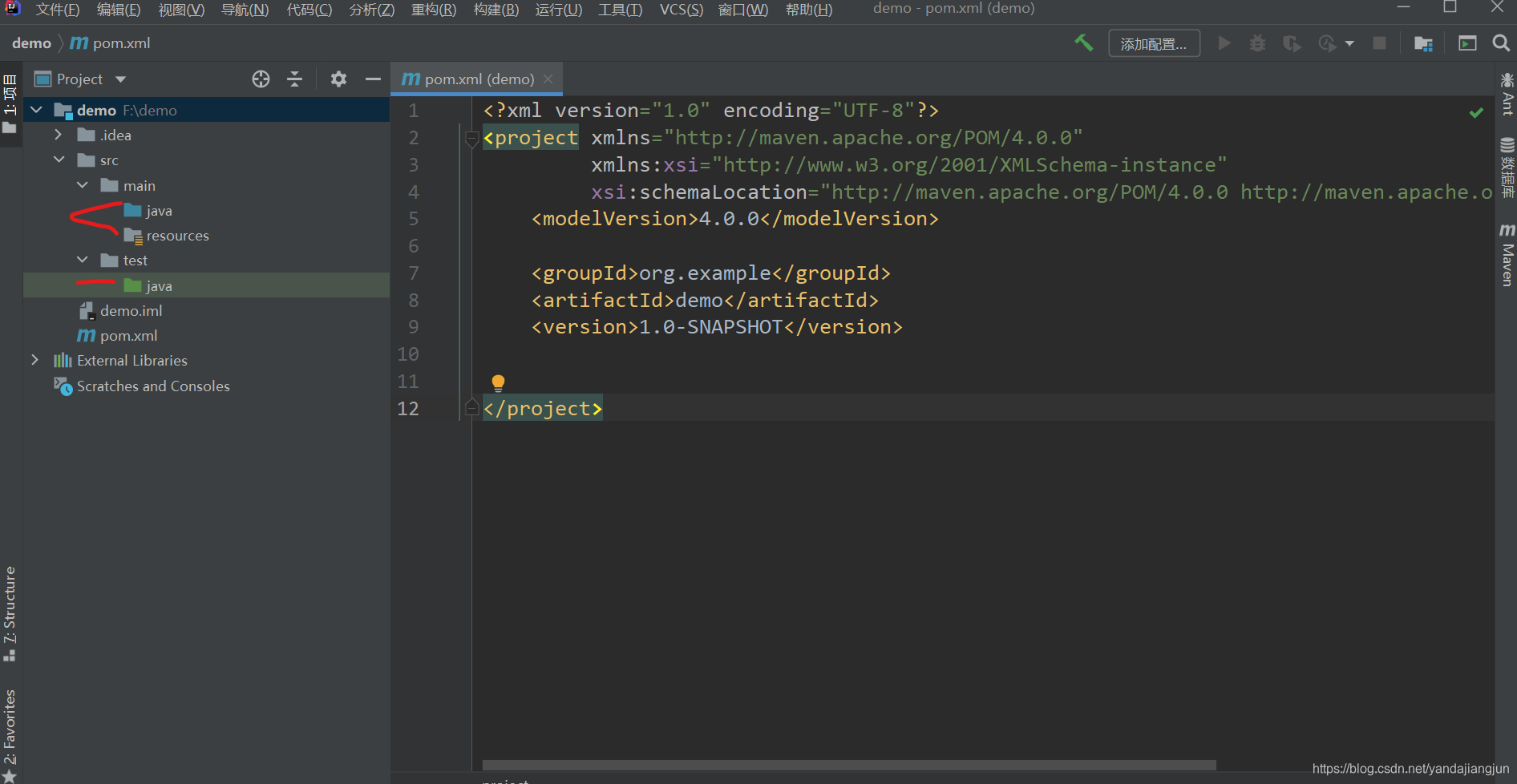
Task: Click fold marker on project opening tag
Action: tap(472, 139)
